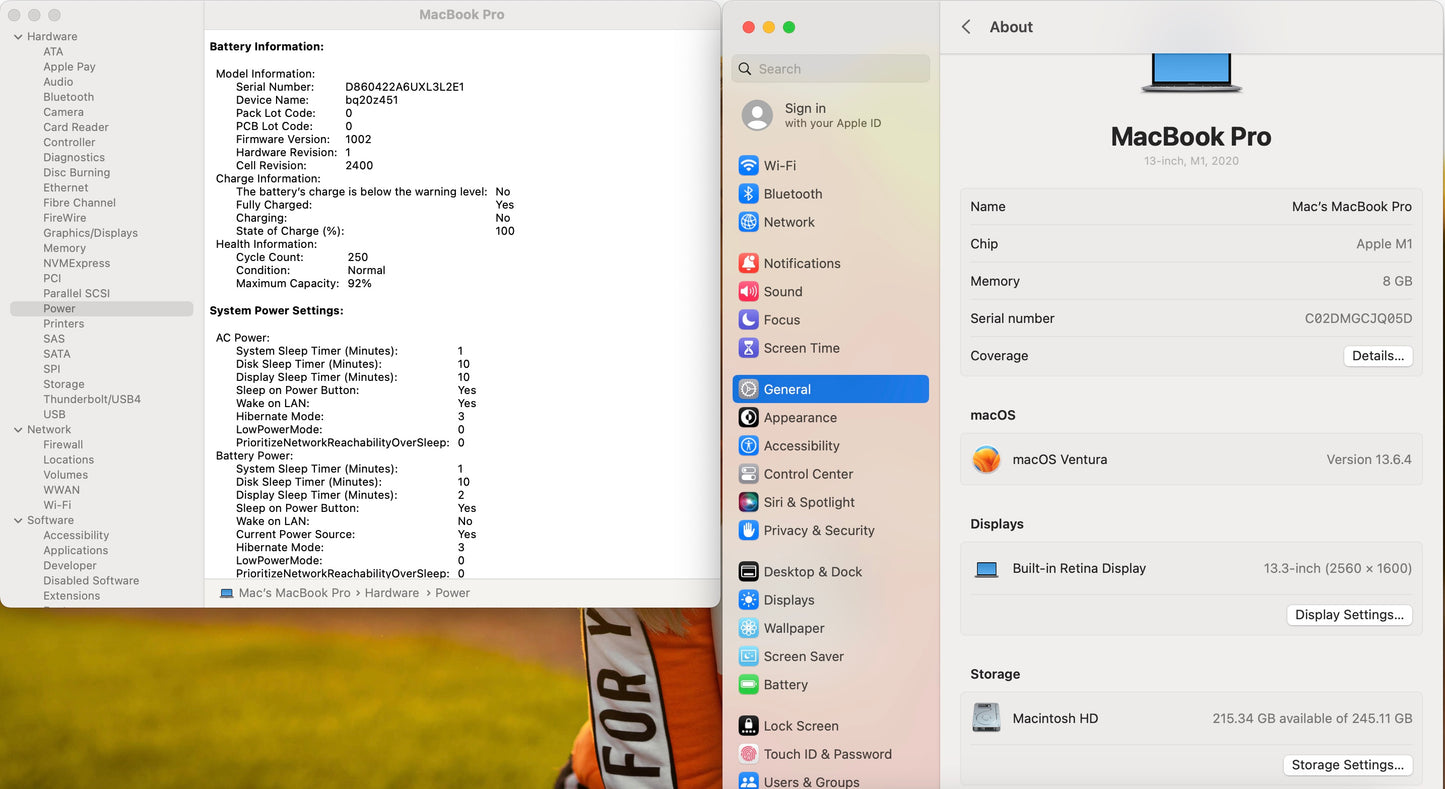Open Screen Time hourglass icon
The width and height of the screenshot is (1445, 789).
748,348
